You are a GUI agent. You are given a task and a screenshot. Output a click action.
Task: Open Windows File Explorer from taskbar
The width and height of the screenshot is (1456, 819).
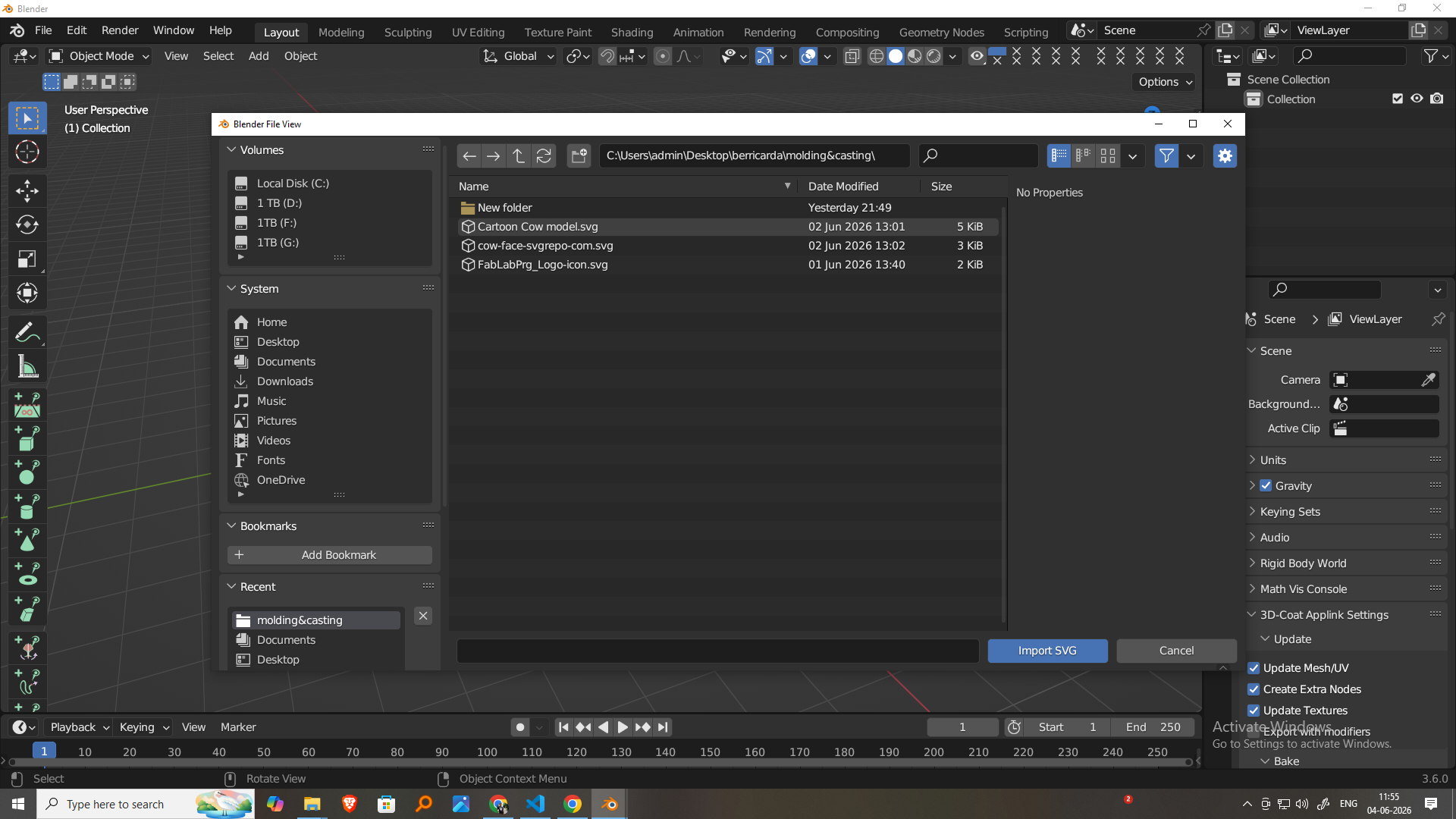point(312,805)
